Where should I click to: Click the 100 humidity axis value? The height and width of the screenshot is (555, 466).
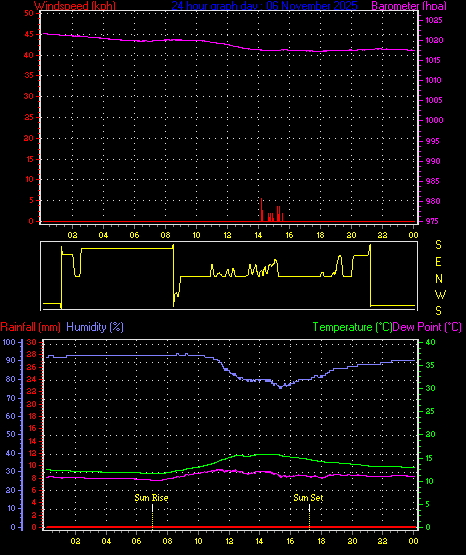9,342
